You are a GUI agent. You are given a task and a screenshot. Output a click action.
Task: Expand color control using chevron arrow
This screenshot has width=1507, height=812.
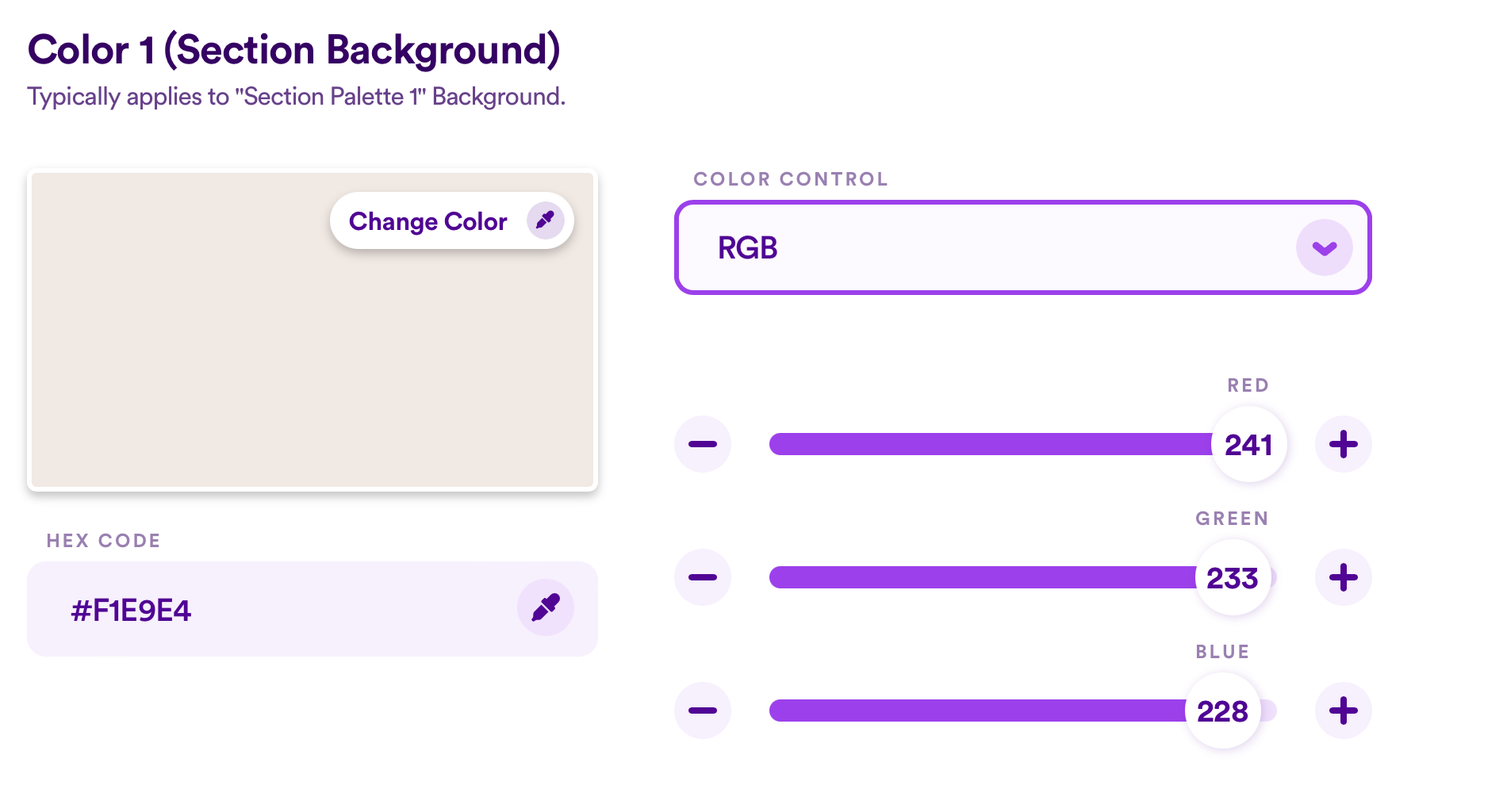click(x=1325, y=247)
